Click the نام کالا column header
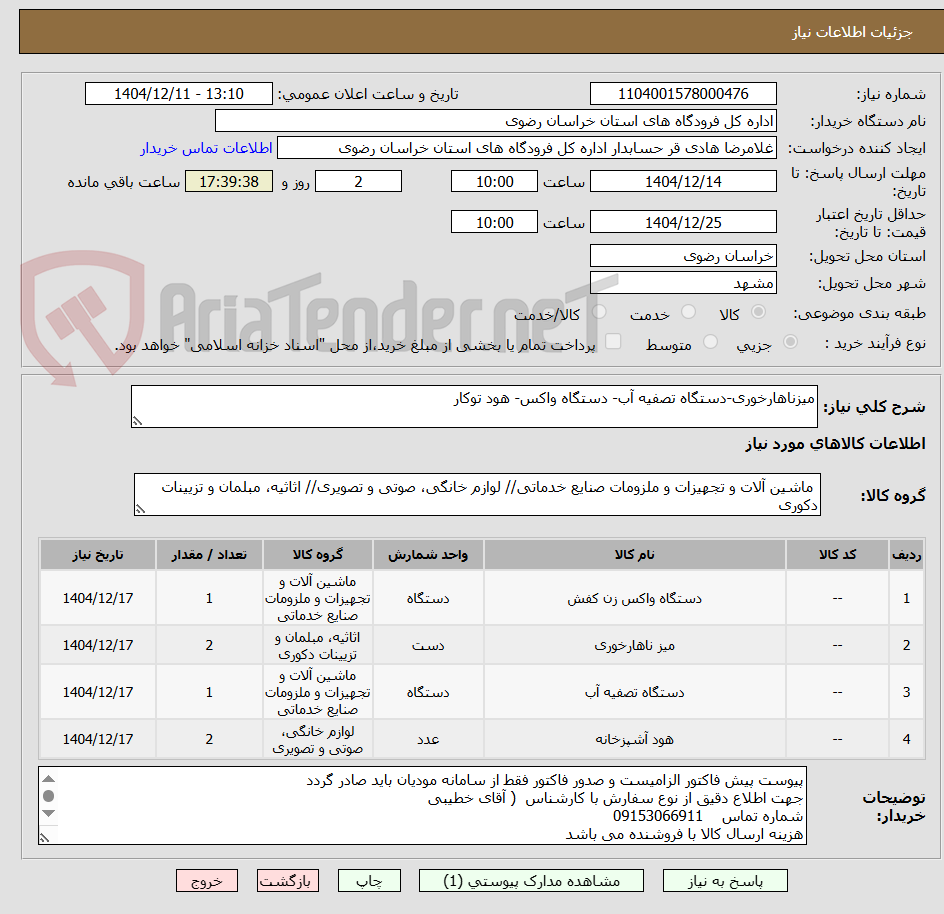Viewport: 944px width, 914px height. click(x=635, y=555)
